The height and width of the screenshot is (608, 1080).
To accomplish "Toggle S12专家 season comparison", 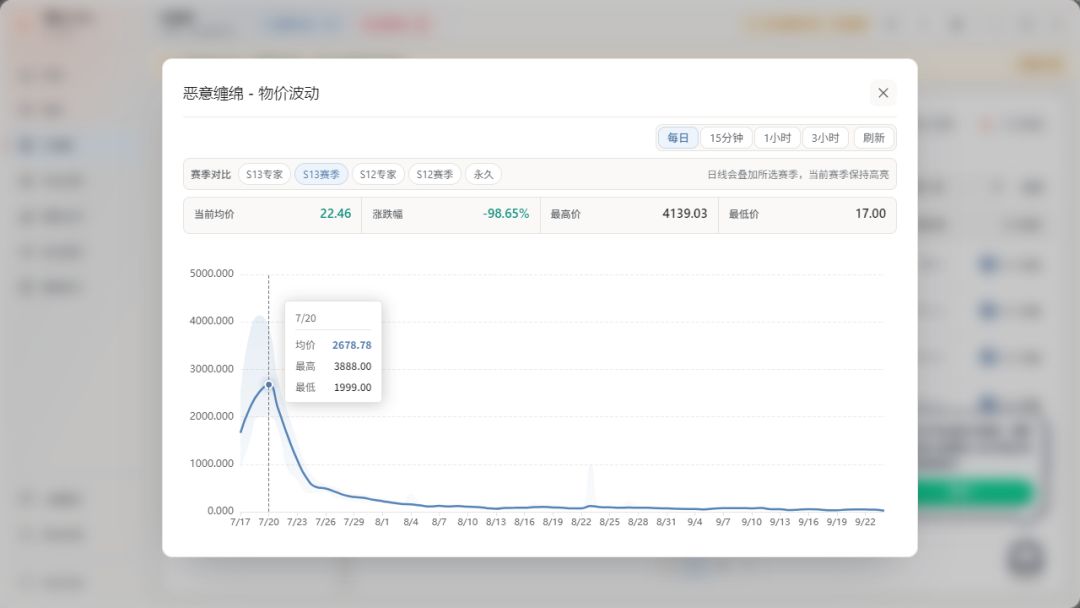I will [378, 174].
